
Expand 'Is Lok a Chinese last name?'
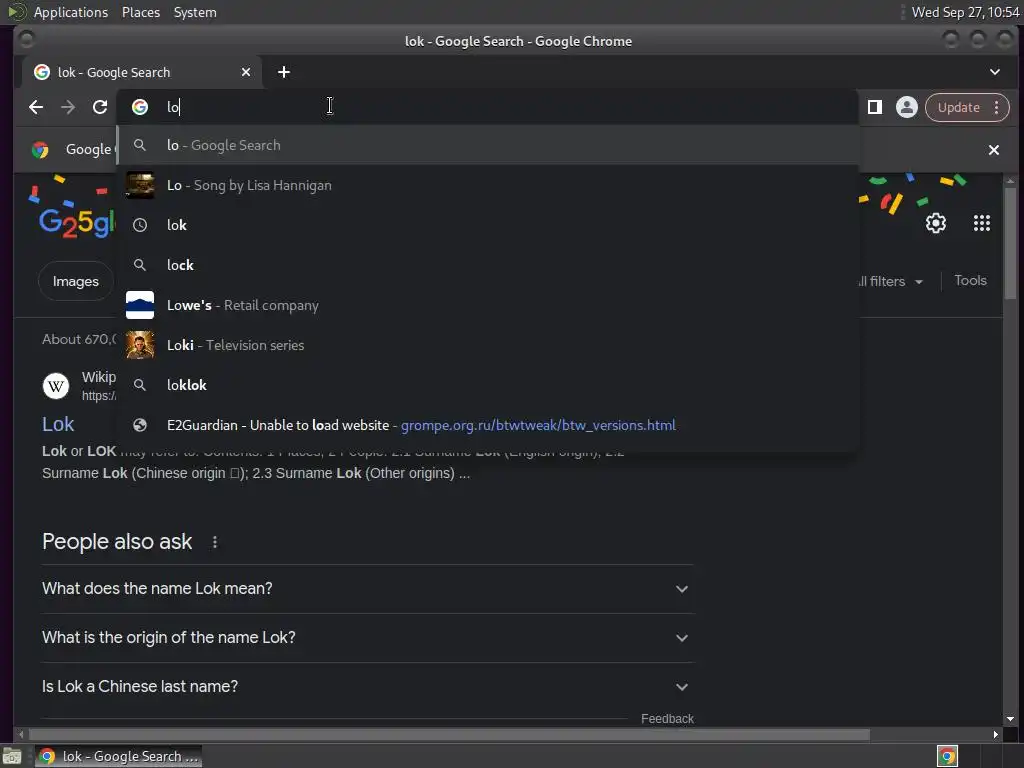pos(367,687)
